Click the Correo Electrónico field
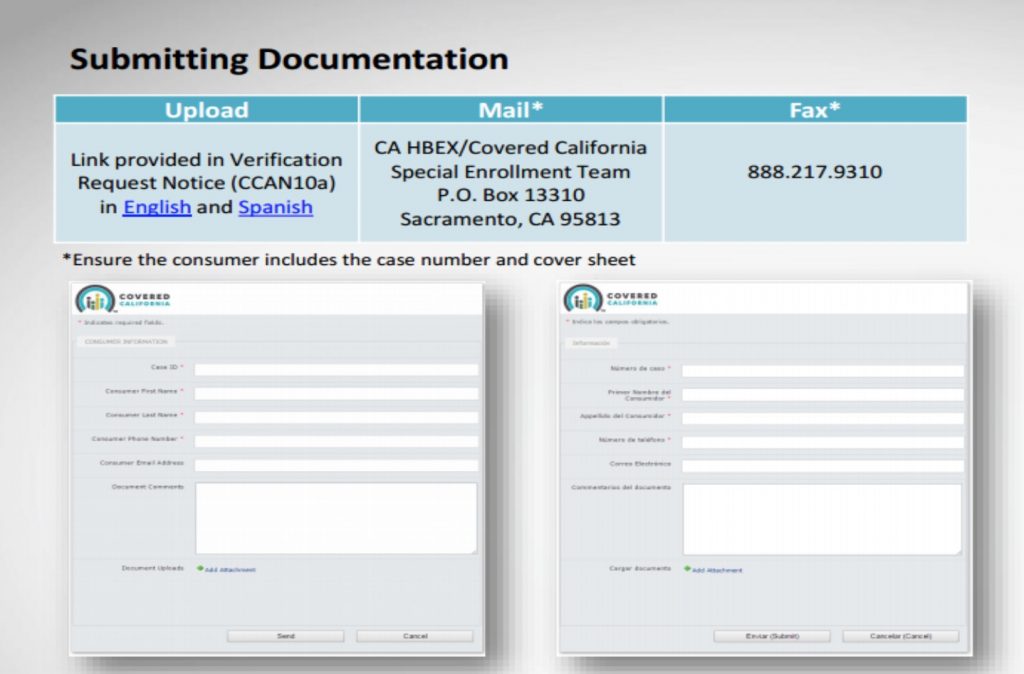The image size is (1024, 674). [820, 465]
